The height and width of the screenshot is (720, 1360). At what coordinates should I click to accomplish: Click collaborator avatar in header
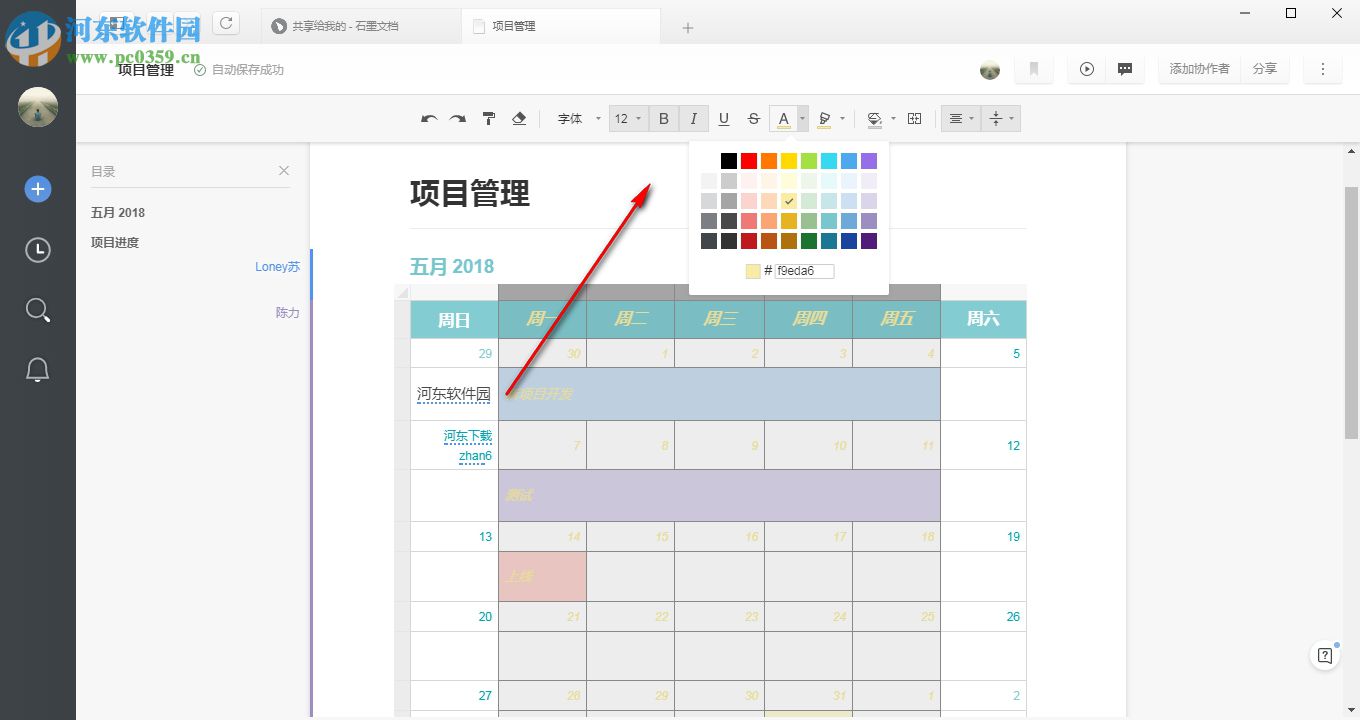coord(990,69)
